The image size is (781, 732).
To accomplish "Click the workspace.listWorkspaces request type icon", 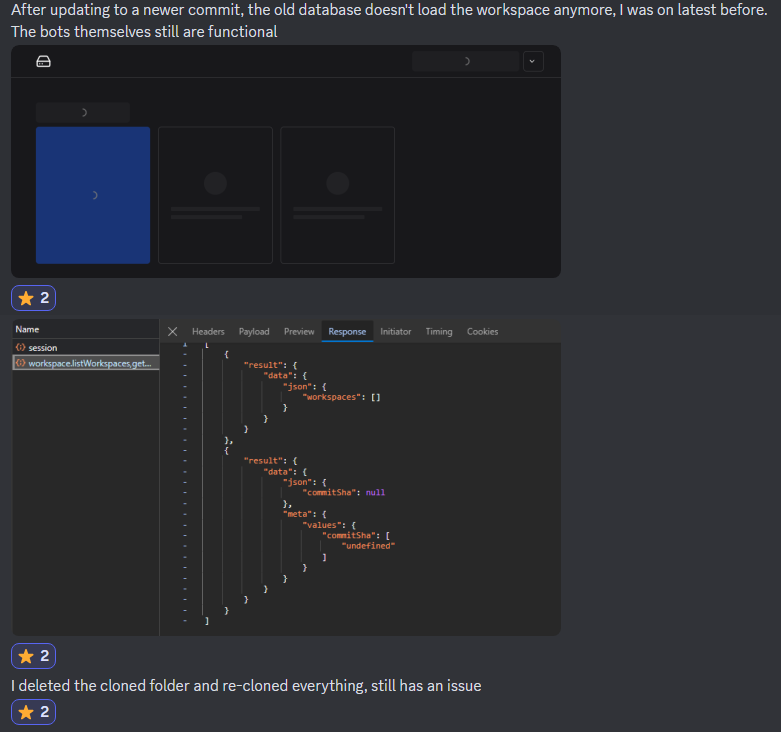I will 20,363.
